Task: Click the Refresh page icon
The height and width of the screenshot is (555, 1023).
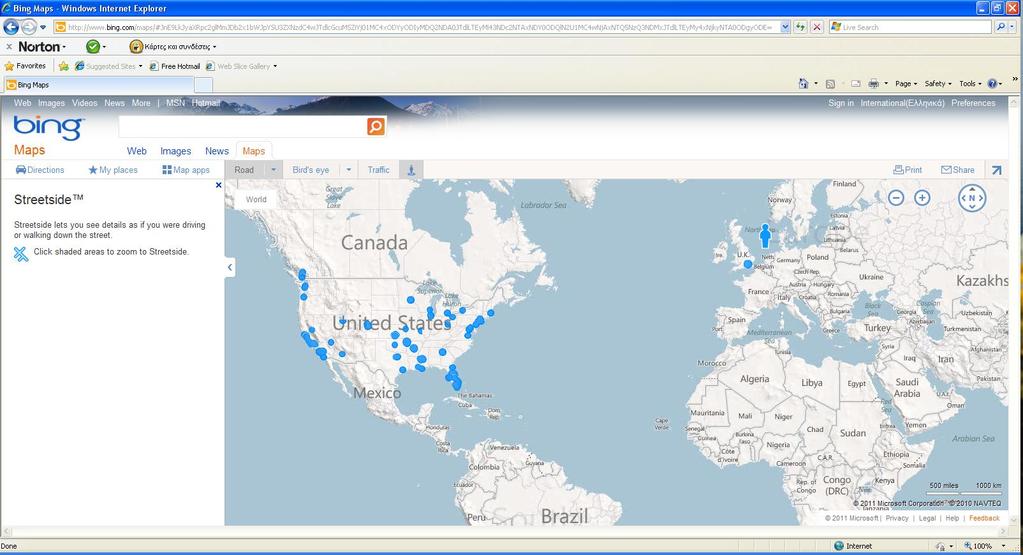Action: point(800,27)
